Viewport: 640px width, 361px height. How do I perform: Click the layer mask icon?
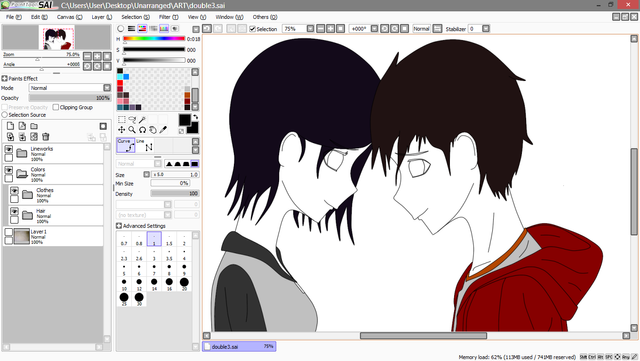point(103,126)
